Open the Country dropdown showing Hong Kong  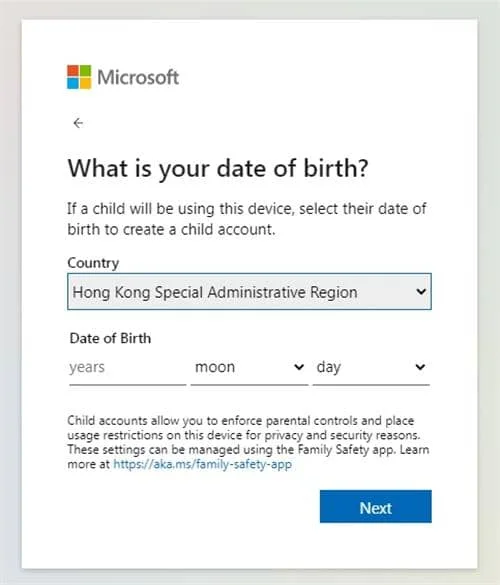(x=249, y=291)
